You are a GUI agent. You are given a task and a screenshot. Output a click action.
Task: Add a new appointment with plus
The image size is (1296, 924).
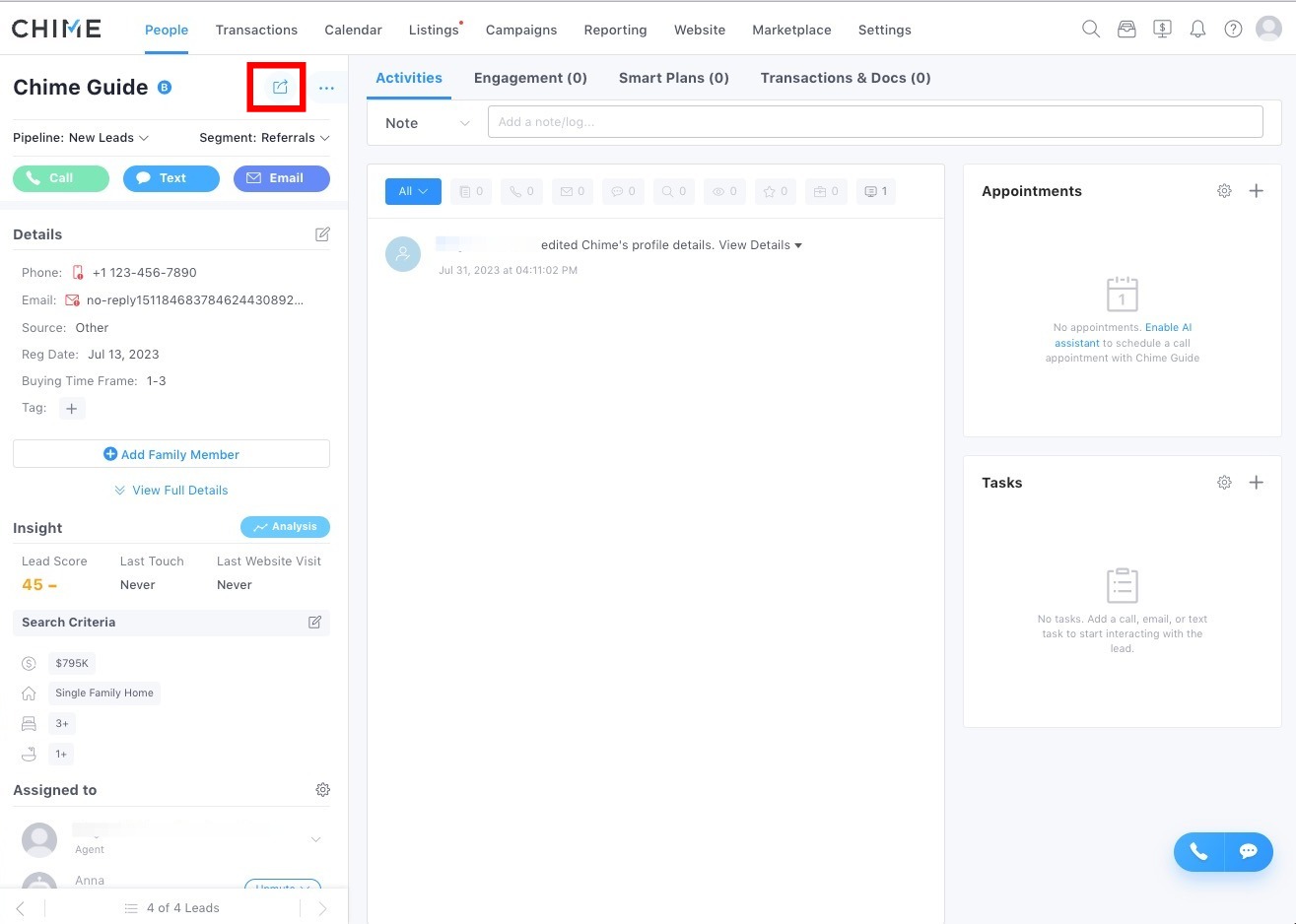(1257, 191)
